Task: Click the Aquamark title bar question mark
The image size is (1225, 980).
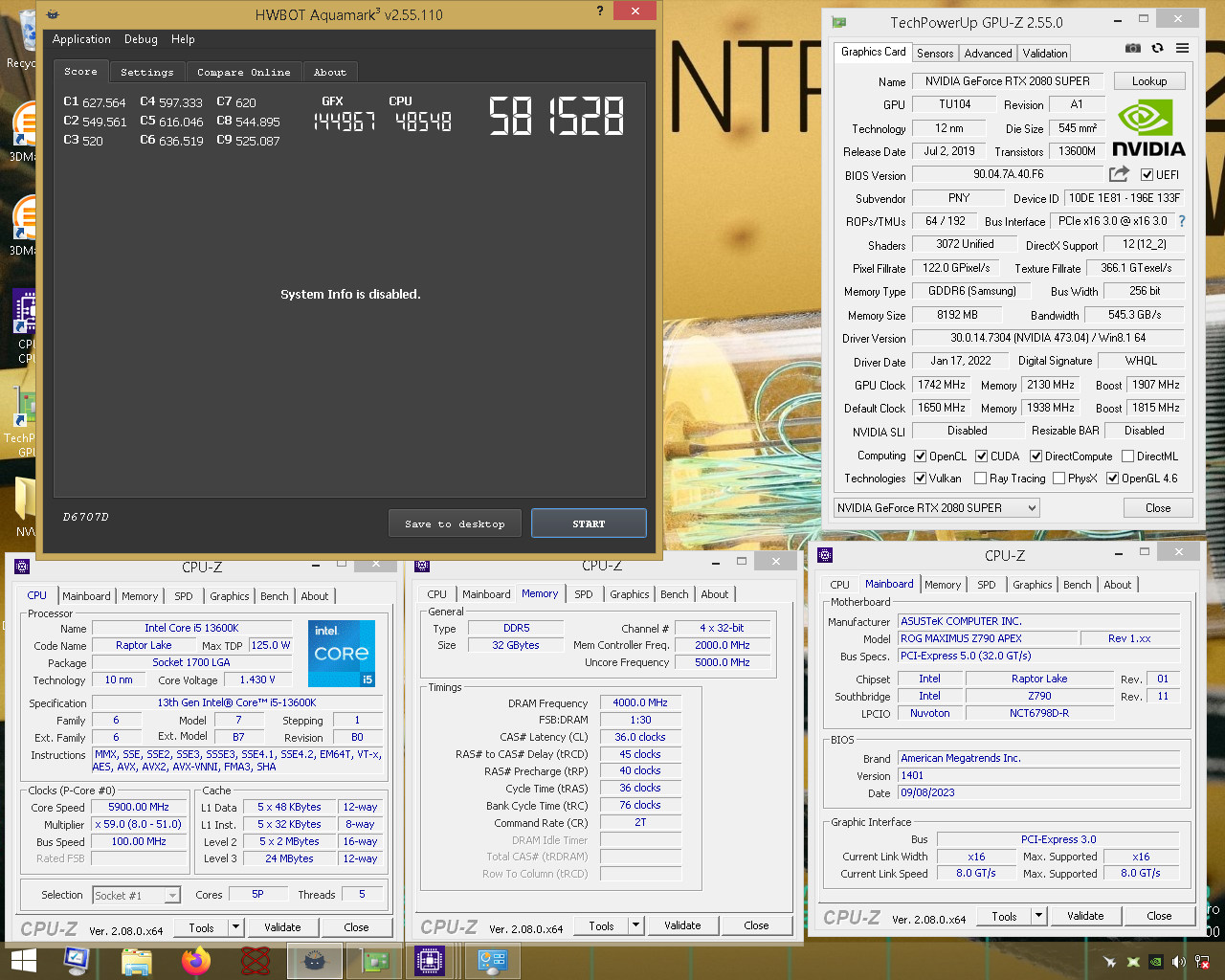Action: 600,11
